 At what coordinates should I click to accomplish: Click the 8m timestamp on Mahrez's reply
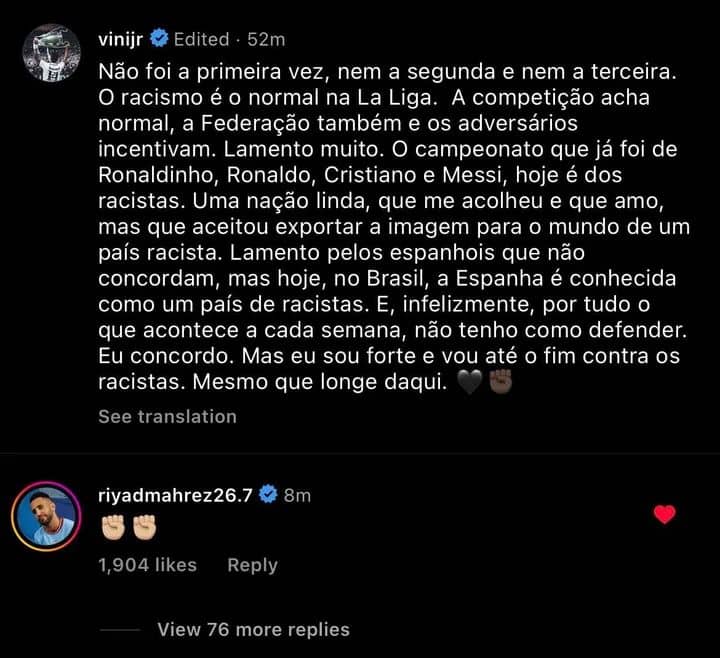(x=297, y=494)
